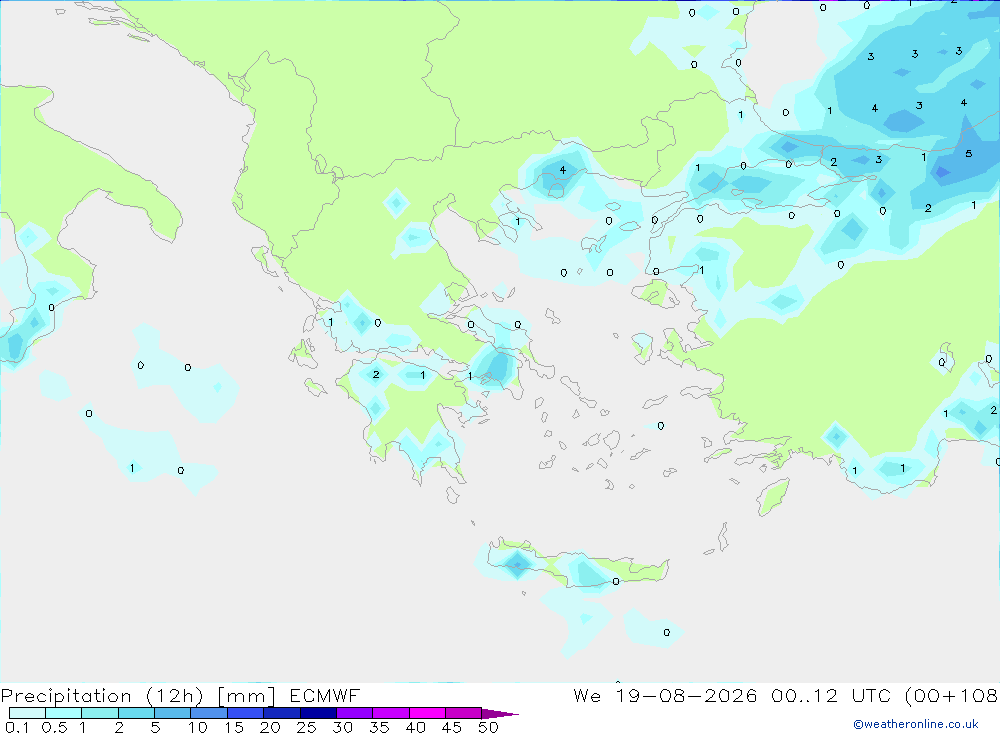
Task: Click the 0.5–1 mm legend color swatch
Action: point(63,713)
